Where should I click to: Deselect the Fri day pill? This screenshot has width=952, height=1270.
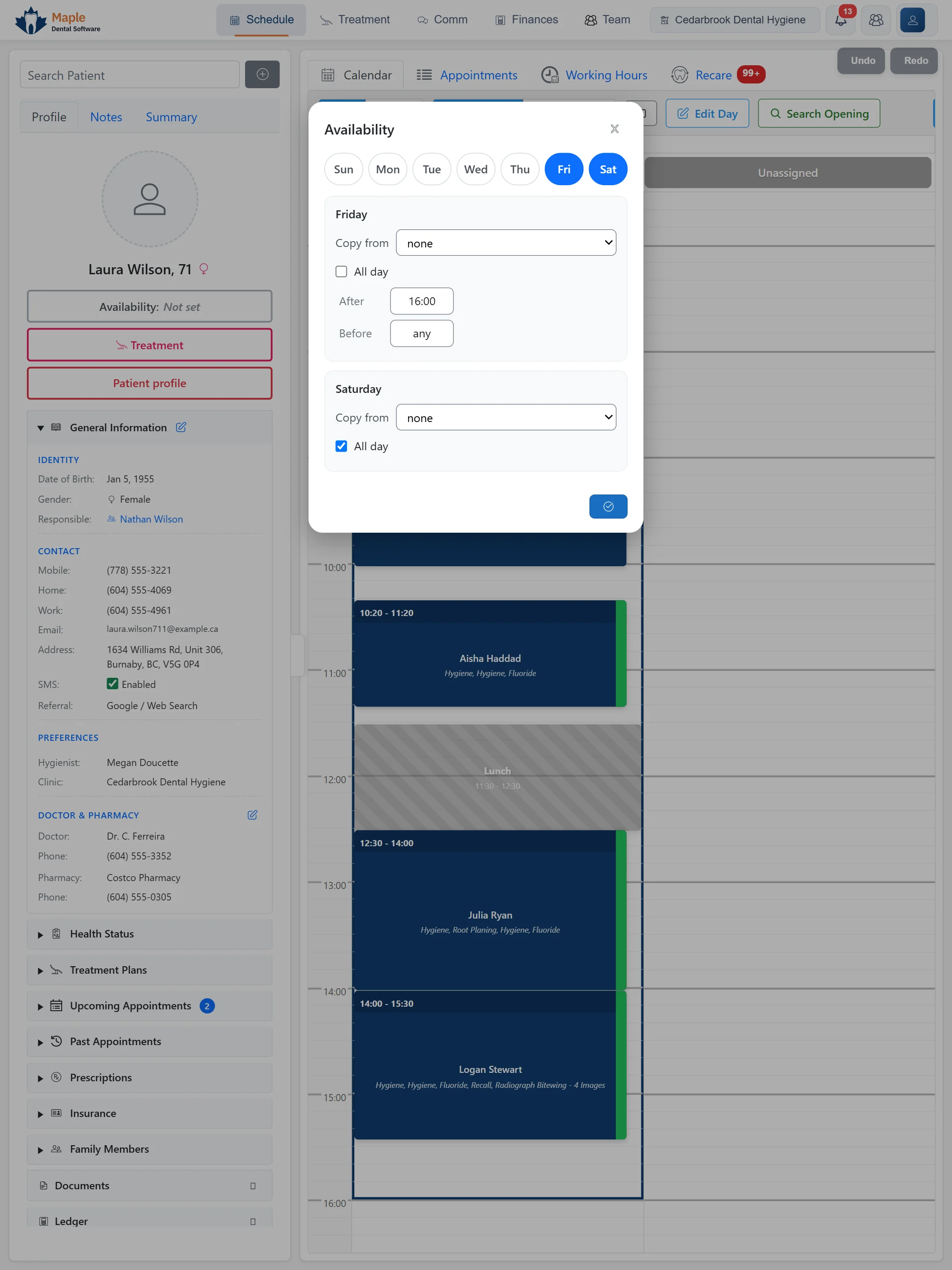[564, 169]
